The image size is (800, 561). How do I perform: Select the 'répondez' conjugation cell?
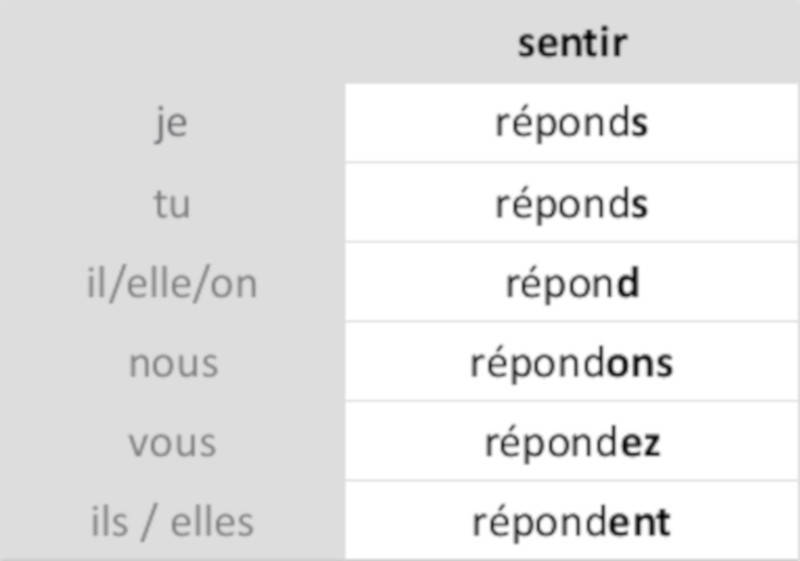pos(571,443)
